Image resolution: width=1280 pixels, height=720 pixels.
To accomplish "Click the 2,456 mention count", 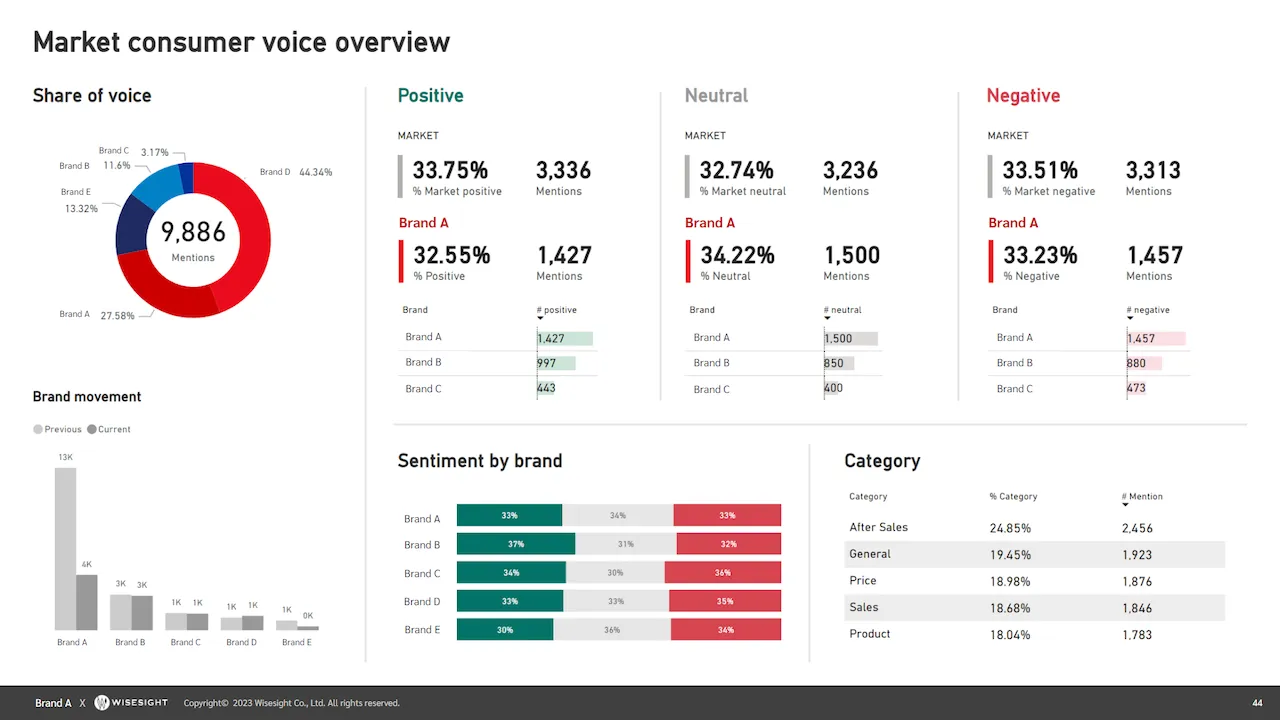I will 1137,528.
